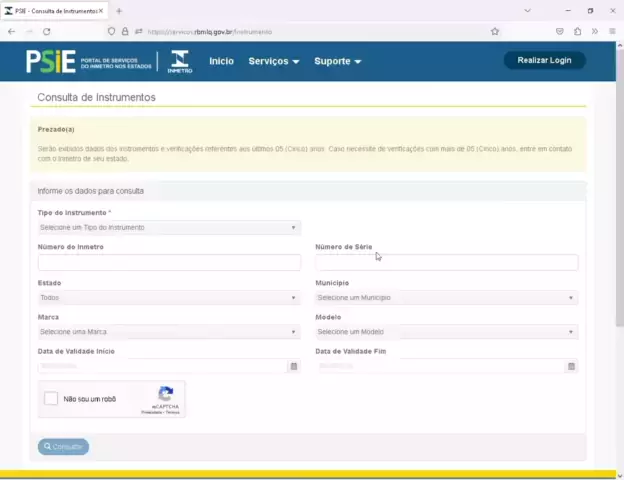Viewport: 624px width, 480px height.
Task: Check the 'Não sou um robô' checkbox
Action: coord(51,399)
